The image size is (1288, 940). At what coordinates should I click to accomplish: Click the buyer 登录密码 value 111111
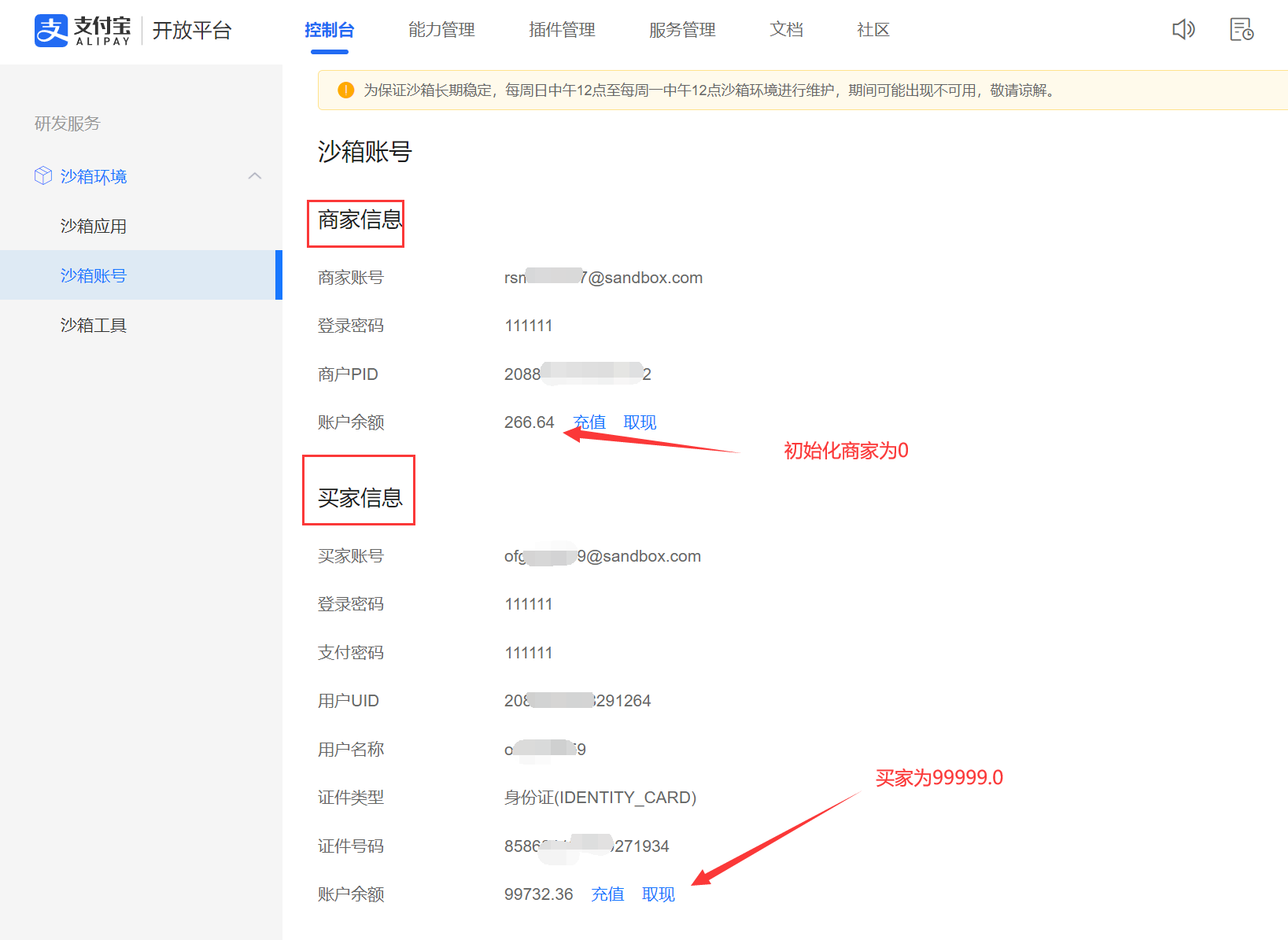(529, 604)
